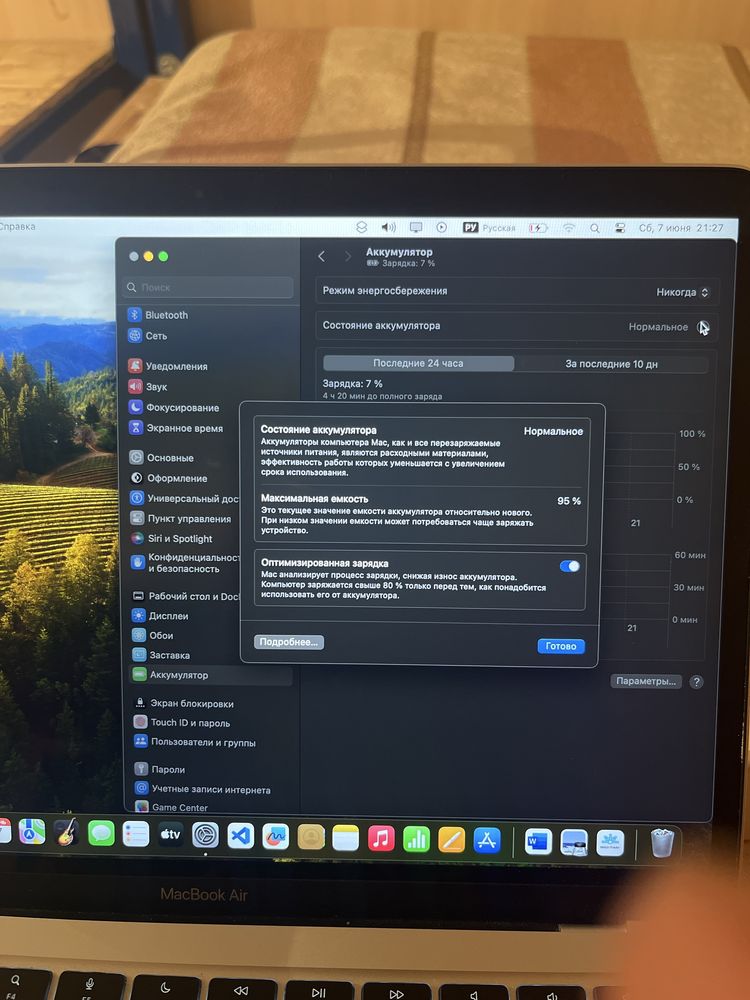The image size is (750, 1000).
Task: Open Siri и Spotlight settings
Action: point(172,538)
